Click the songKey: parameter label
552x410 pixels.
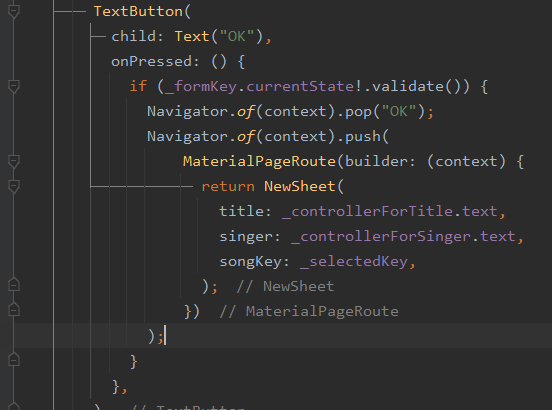(x=255, y=261)
